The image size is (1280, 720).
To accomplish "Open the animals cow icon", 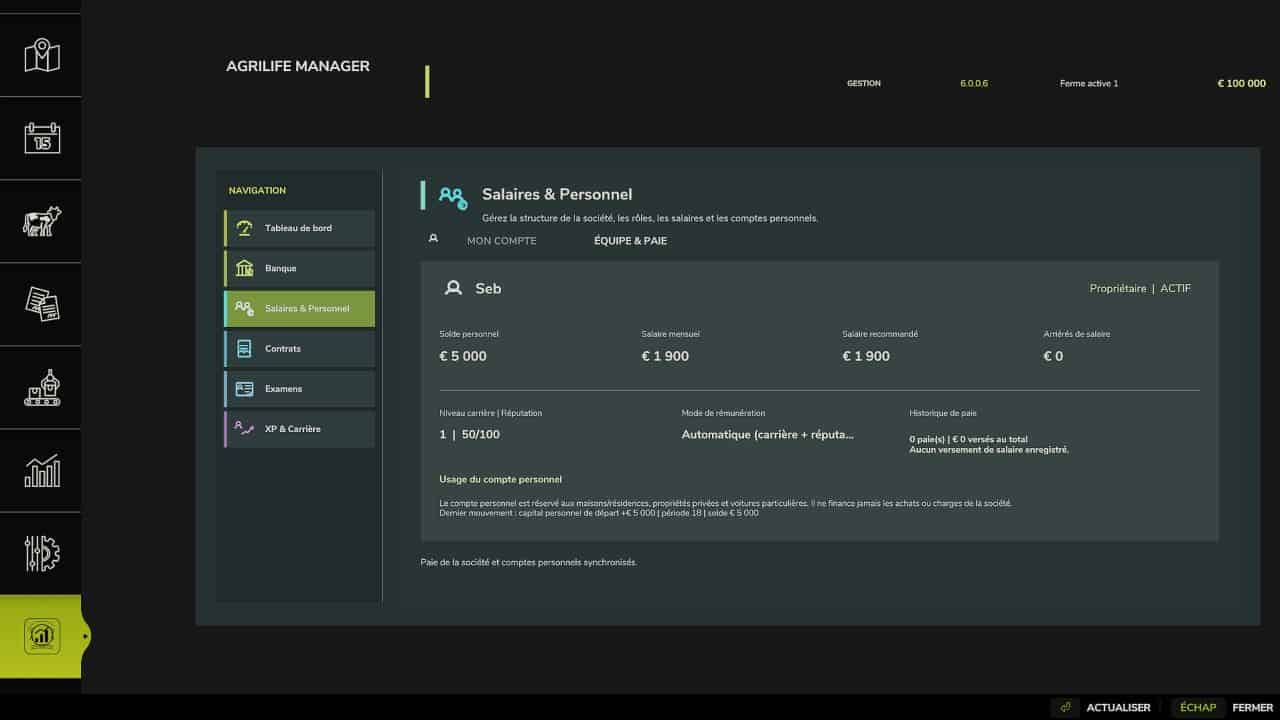I will (x=42, y=221).
